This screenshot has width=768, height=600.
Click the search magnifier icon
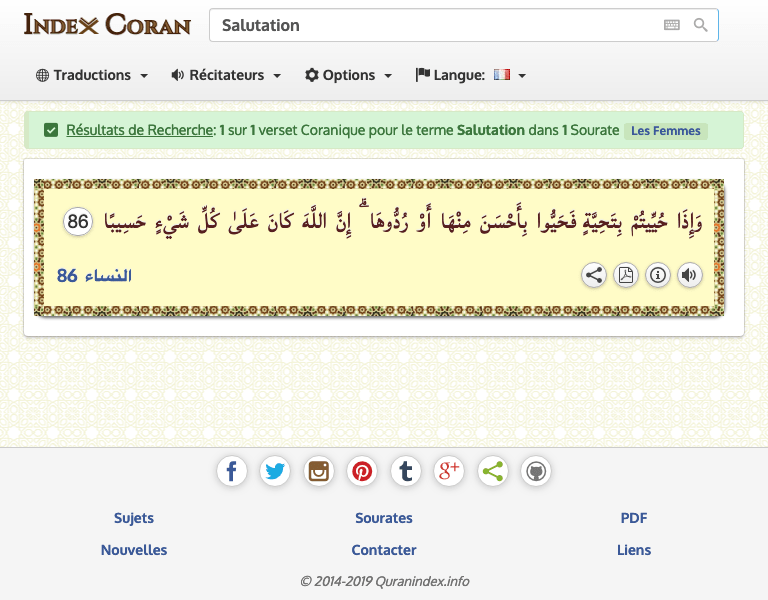click(700, 25)
